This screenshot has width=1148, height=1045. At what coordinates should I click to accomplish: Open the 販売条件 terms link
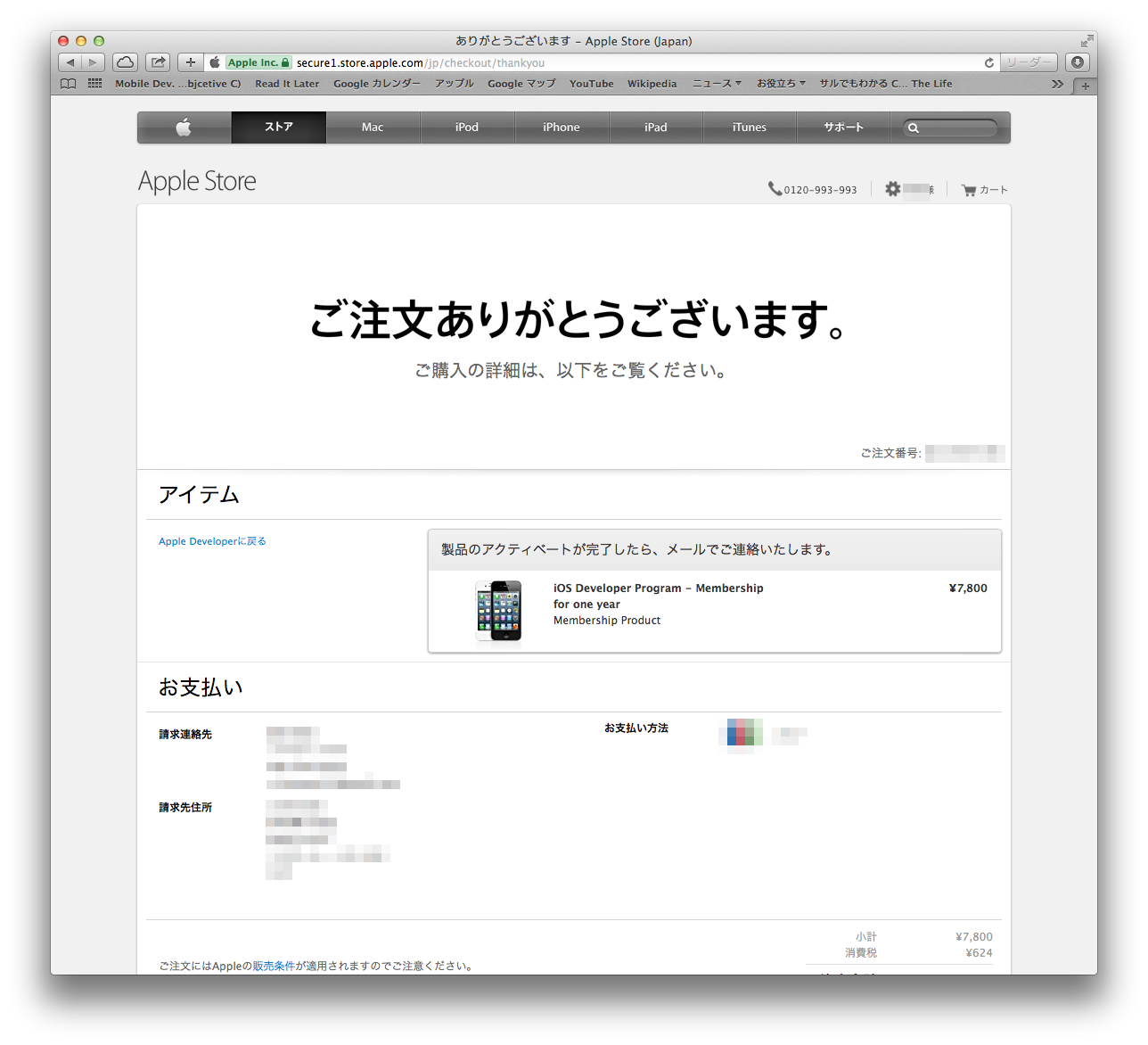point(274,966)
